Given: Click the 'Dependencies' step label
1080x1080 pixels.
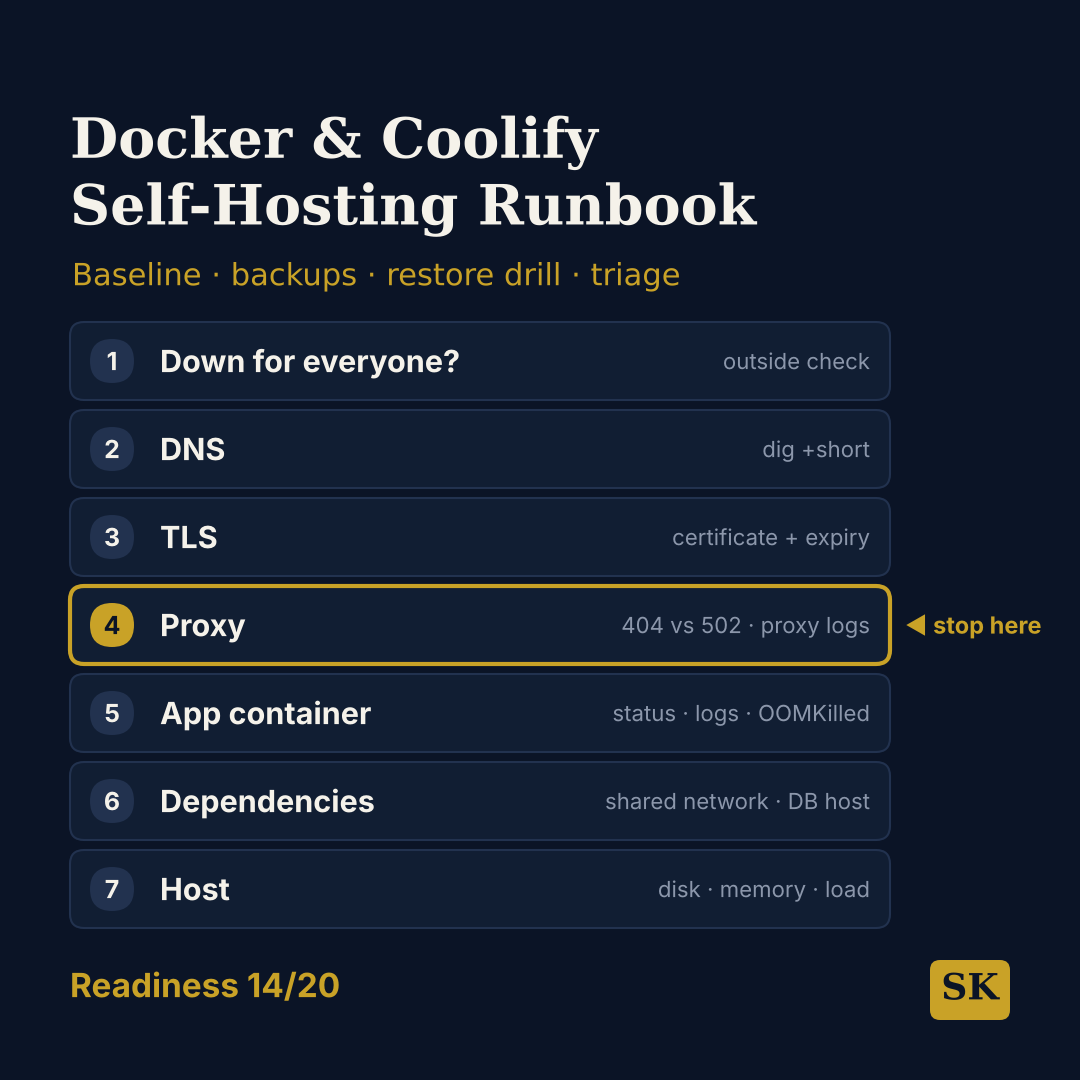Looking at the screenshot, I should (267, 802).
